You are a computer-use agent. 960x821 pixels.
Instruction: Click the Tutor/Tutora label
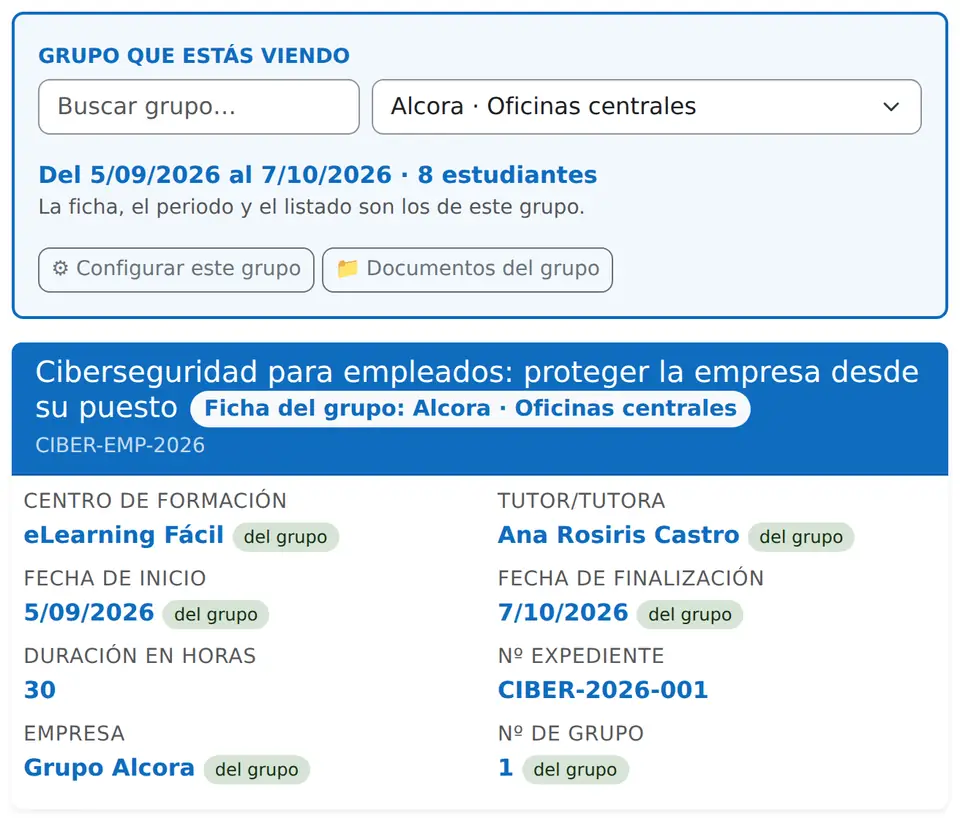coord(581,501)
